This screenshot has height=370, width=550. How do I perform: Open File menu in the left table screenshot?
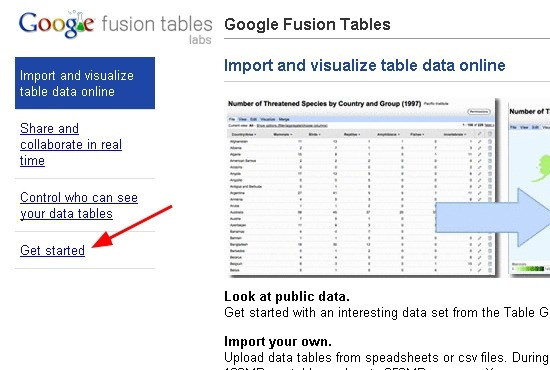[x=232, y=119]
